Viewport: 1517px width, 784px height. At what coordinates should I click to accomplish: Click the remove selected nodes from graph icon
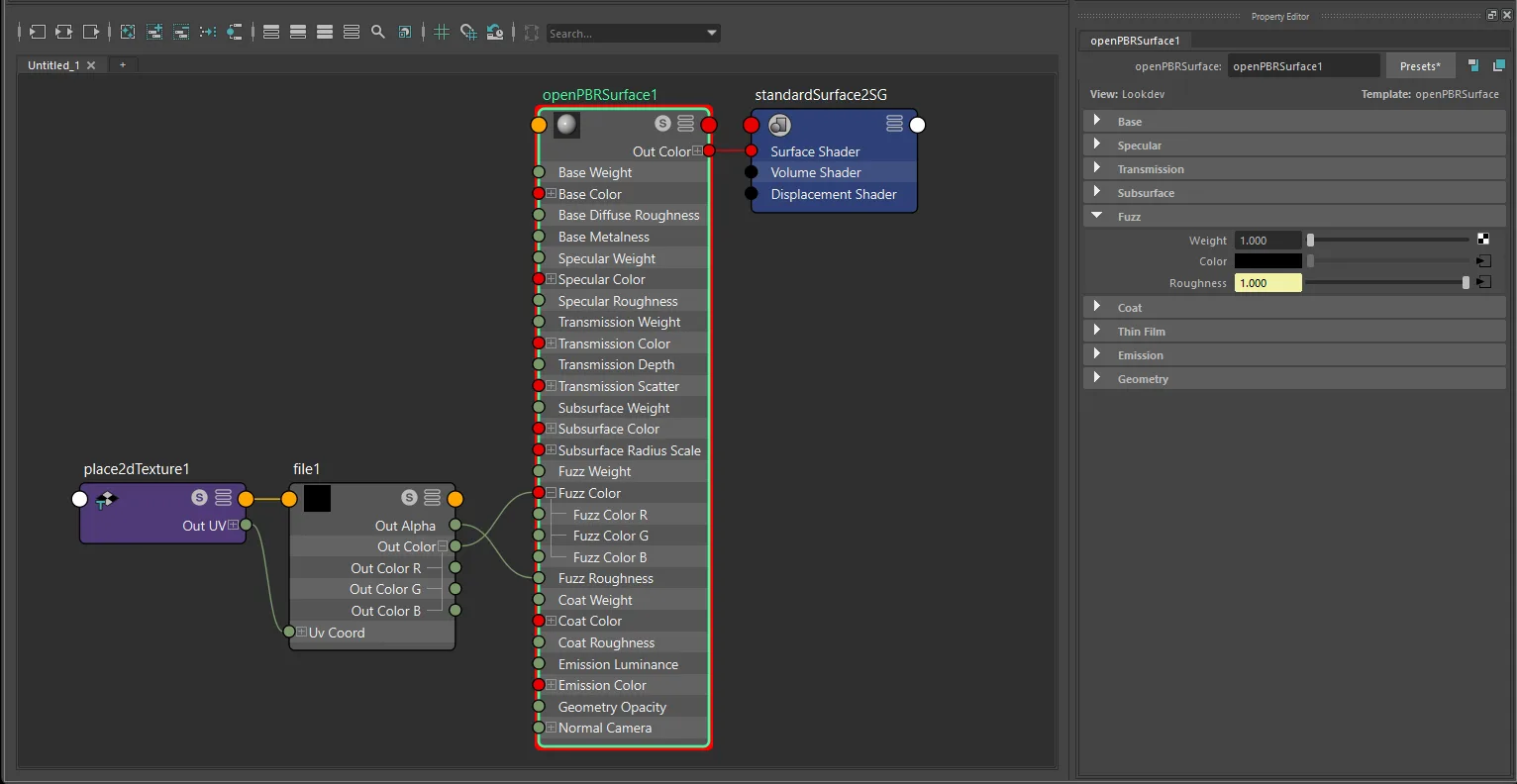click(x=181, y=33)
